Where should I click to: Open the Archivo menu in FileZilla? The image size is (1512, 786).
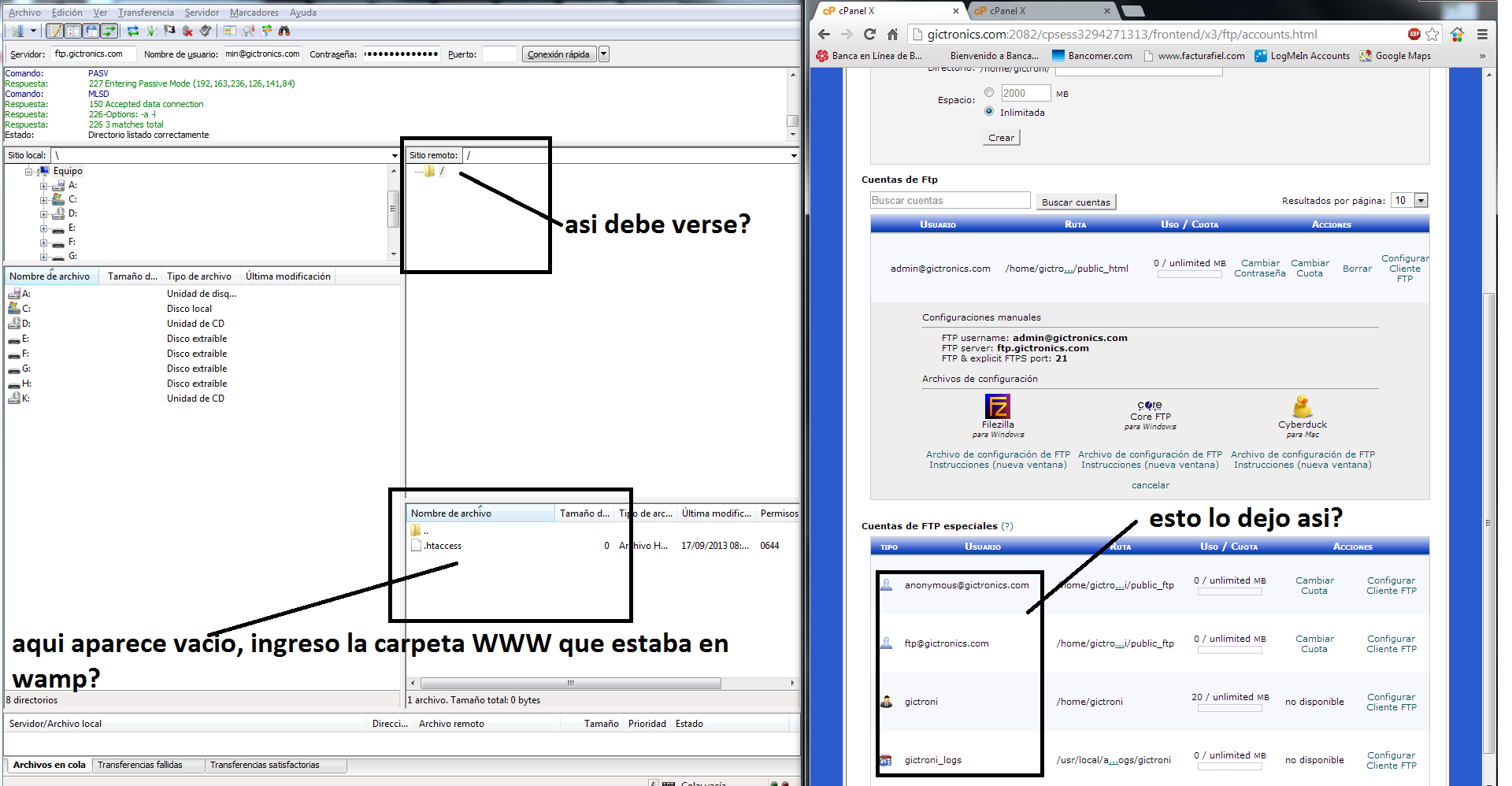24,13
